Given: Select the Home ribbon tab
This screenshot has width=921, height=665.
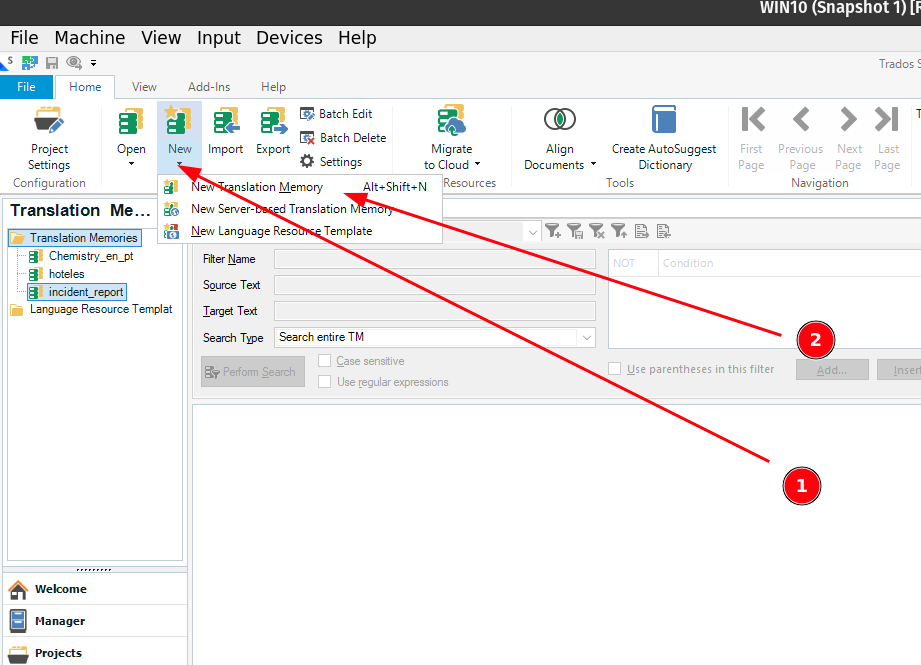Looking at the screenshot, I should tap(85, 87).
